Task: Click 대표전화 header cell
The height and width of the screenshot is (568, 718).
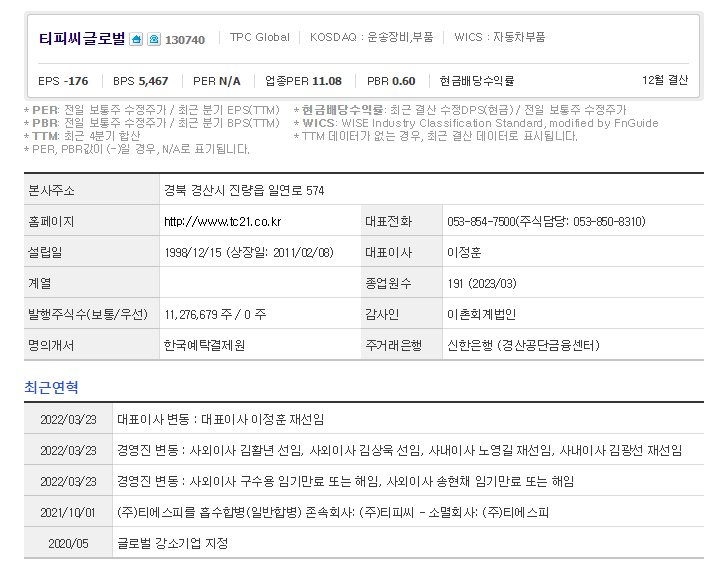Action: click(x=402, y=221)
